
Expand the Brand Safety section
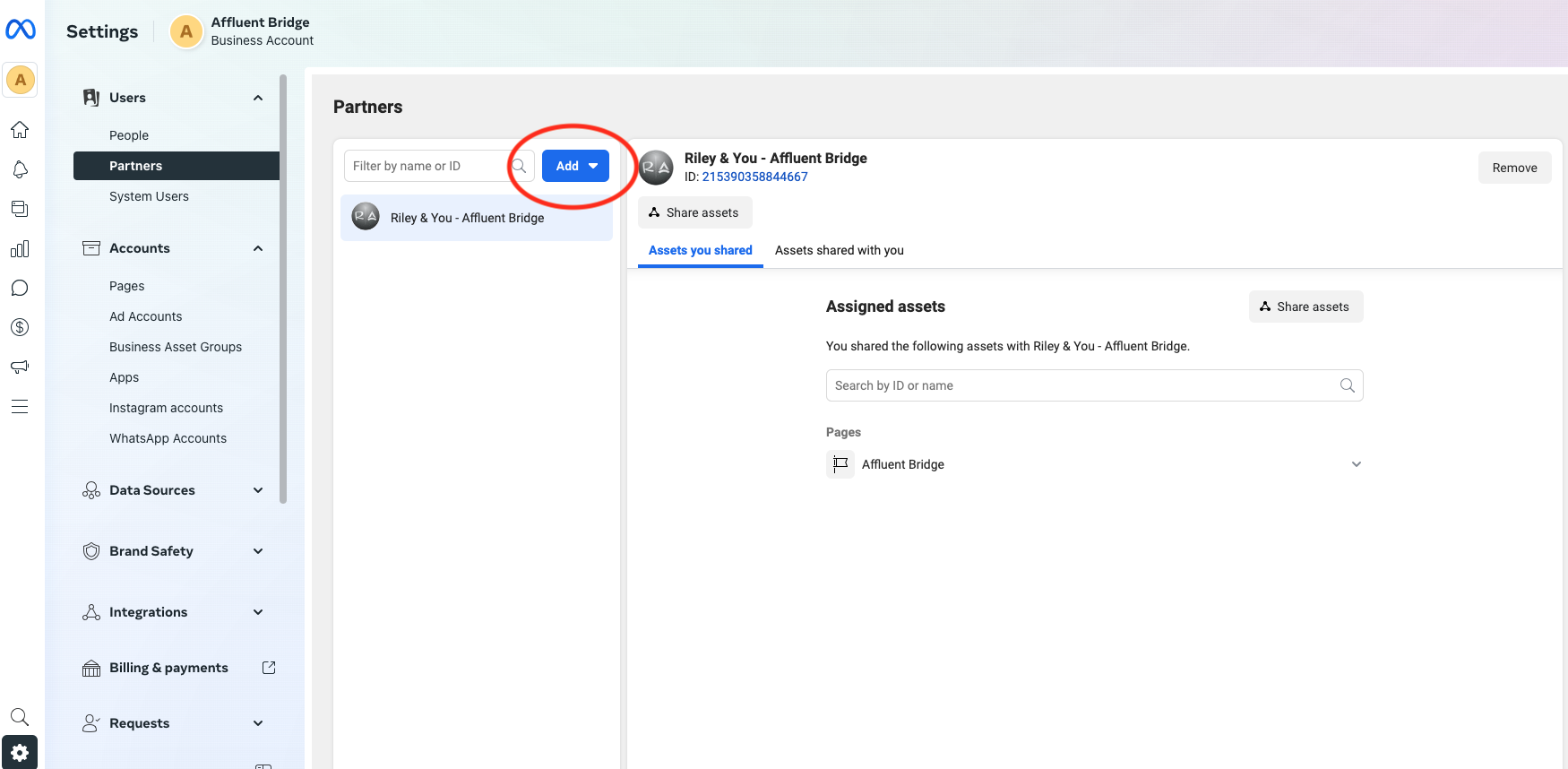click(173, 551)
